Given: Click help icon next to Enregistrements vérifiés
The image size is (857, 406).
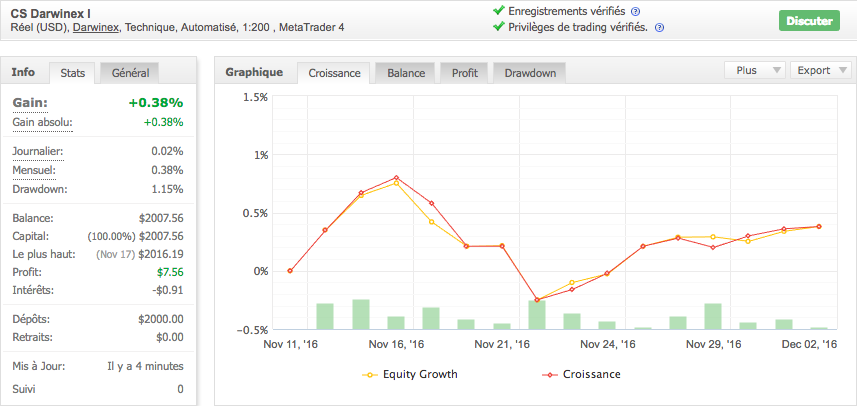Looking at the screenshot, I should [x=636, y=11].
